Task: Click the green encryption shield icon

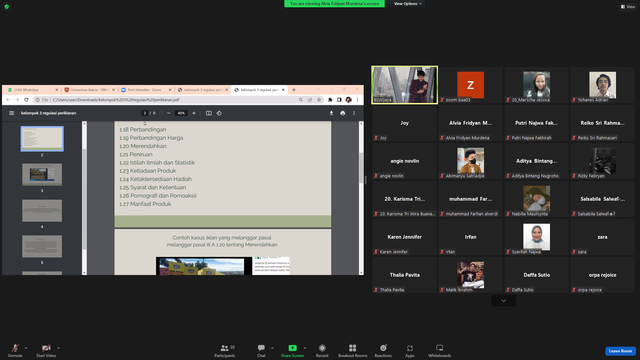Action: [7, 7]
